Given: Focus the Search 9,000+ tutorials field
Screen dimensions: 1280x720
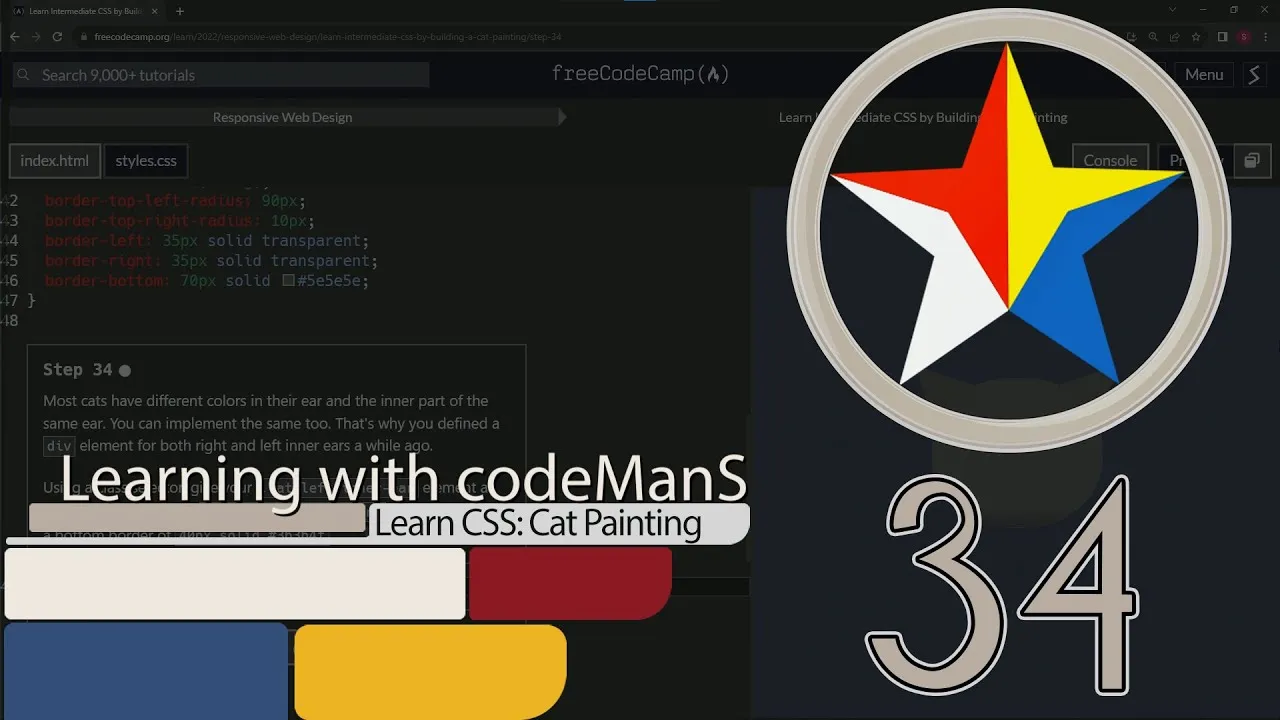Looking at the screenshot, I should 221,75.
